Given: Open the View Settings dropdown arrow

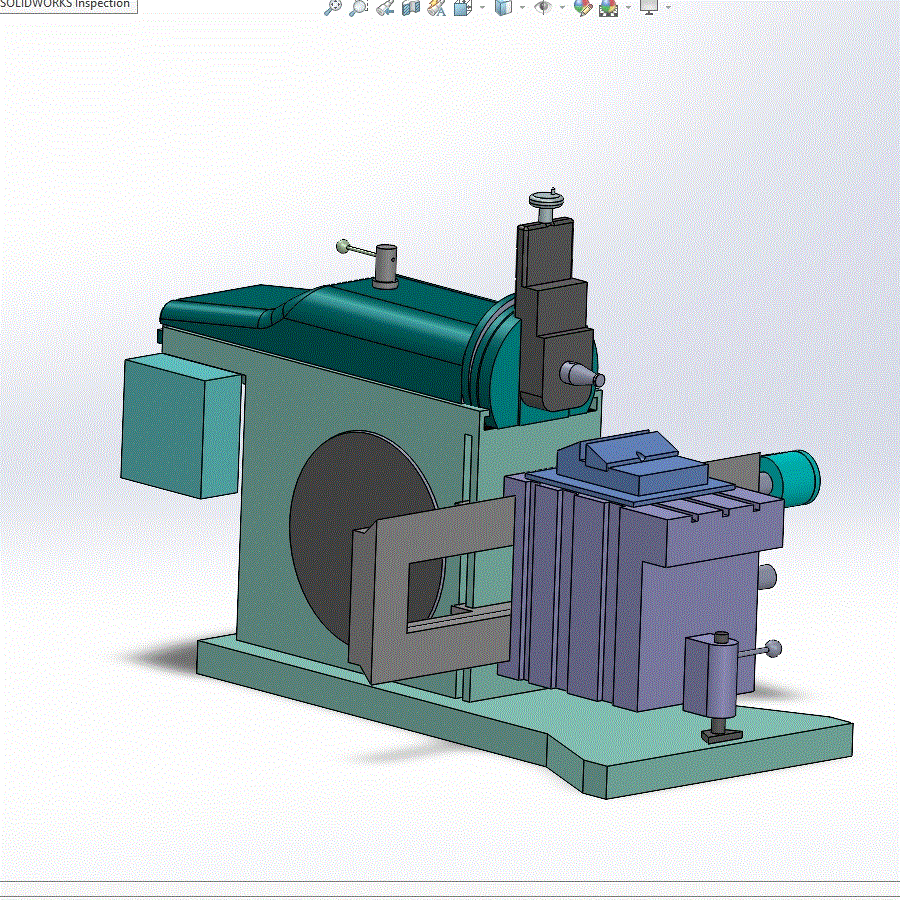Looking at the screenshot, I should coord(668,7).
